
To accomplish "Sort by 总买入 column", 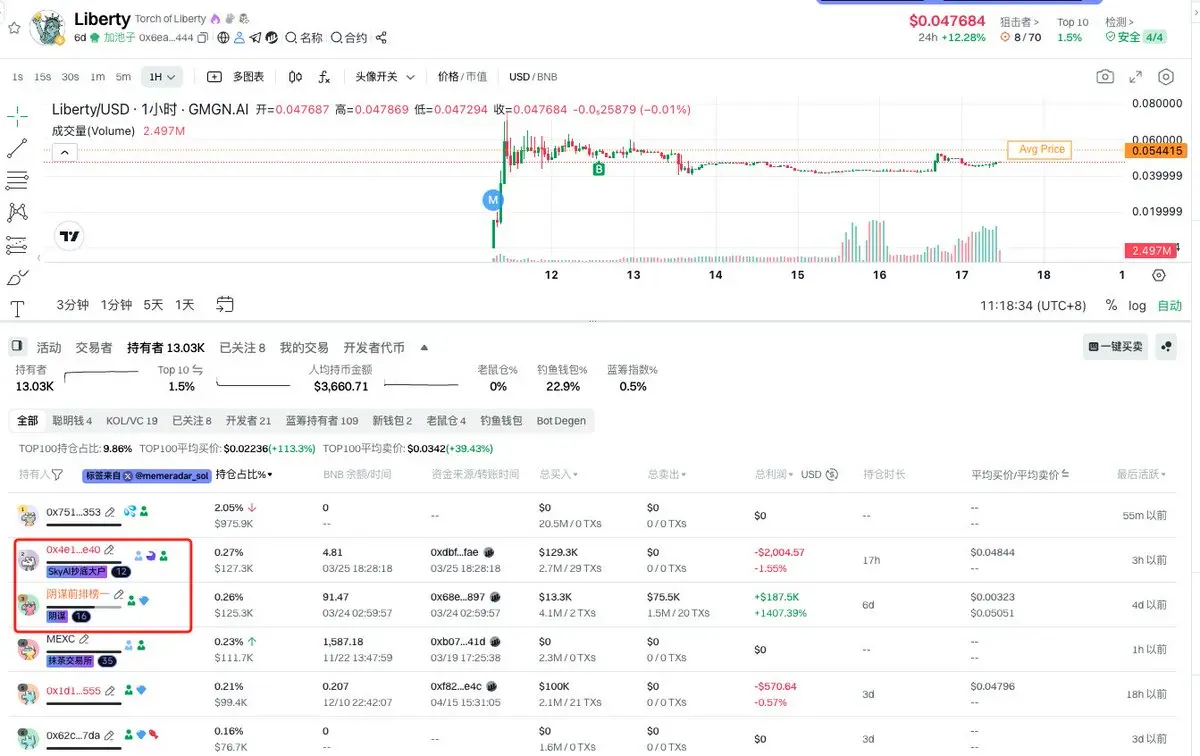I will 558,475.
